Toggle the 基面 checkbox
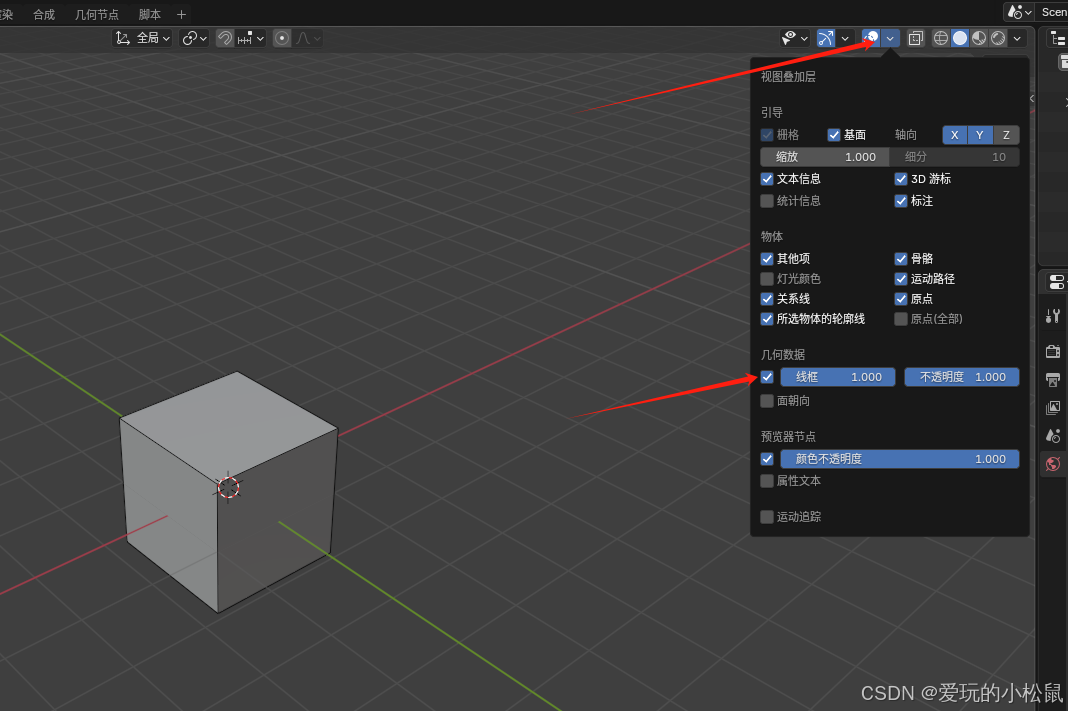 pyautogui.click(x=834, y=135)
